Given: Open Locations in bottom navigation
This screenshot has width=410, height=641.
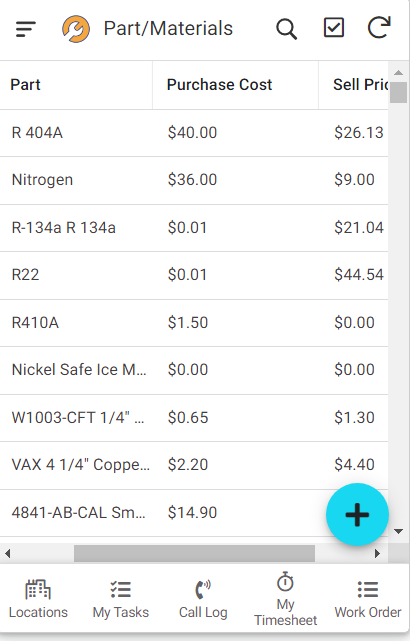Looking at the screenshot, I should click(38, 599).
